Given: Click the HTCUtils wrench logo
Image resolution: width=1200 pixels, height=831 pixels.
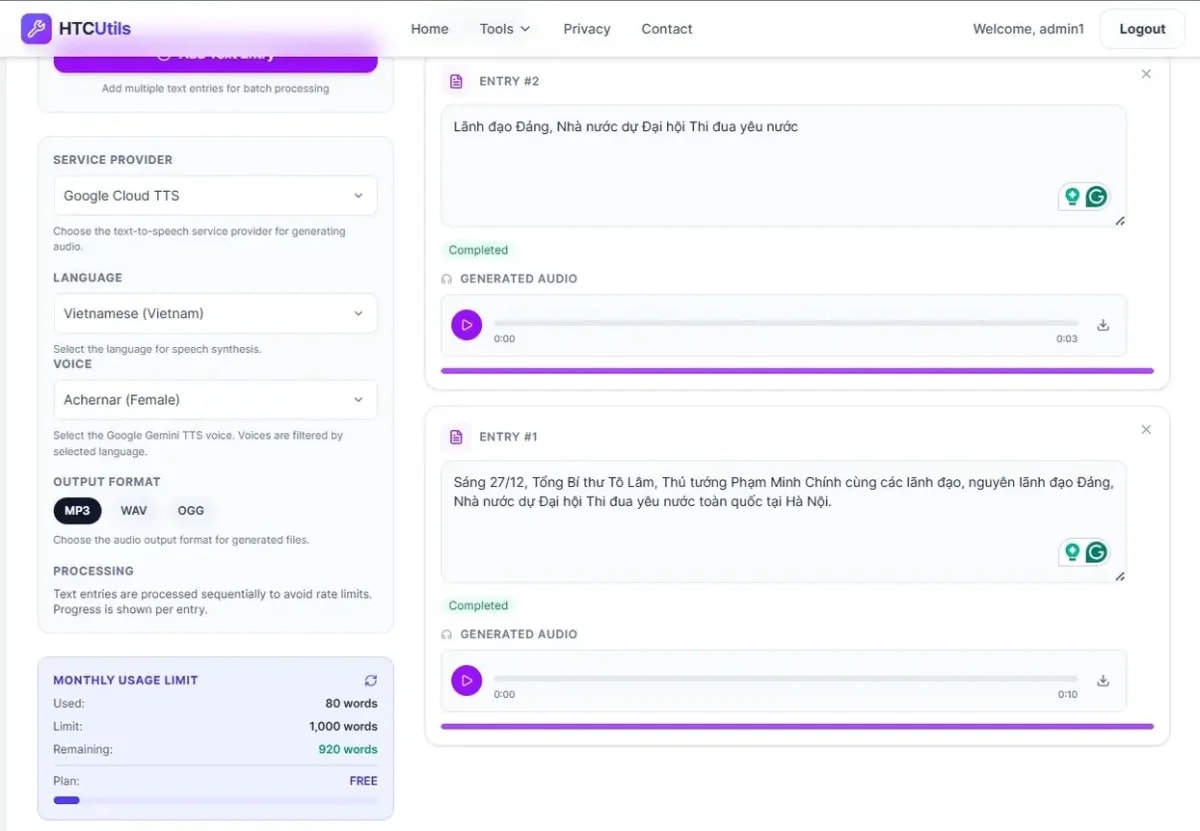Looking at the screenshot, I should (x=36, y=28).
